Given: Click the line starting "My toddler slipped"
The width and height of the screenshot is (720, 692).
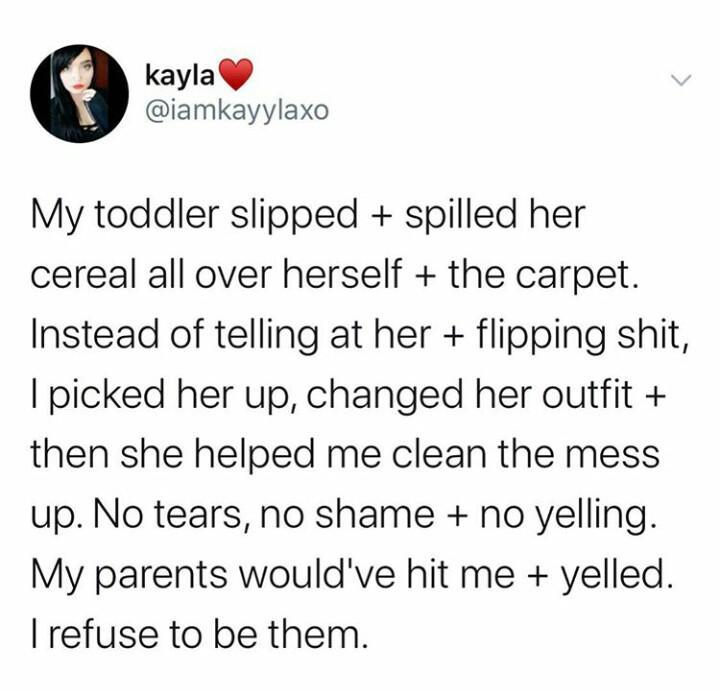Looking at the screenshot, I should click(x=308, y=215).
